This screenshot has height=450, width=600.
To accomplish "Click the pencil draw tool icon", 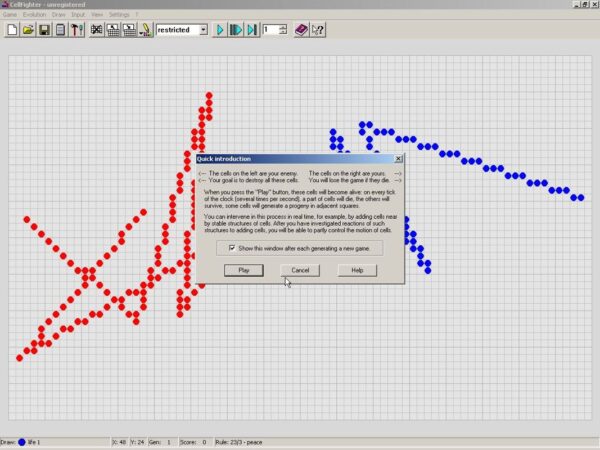I will coord(146,30).
